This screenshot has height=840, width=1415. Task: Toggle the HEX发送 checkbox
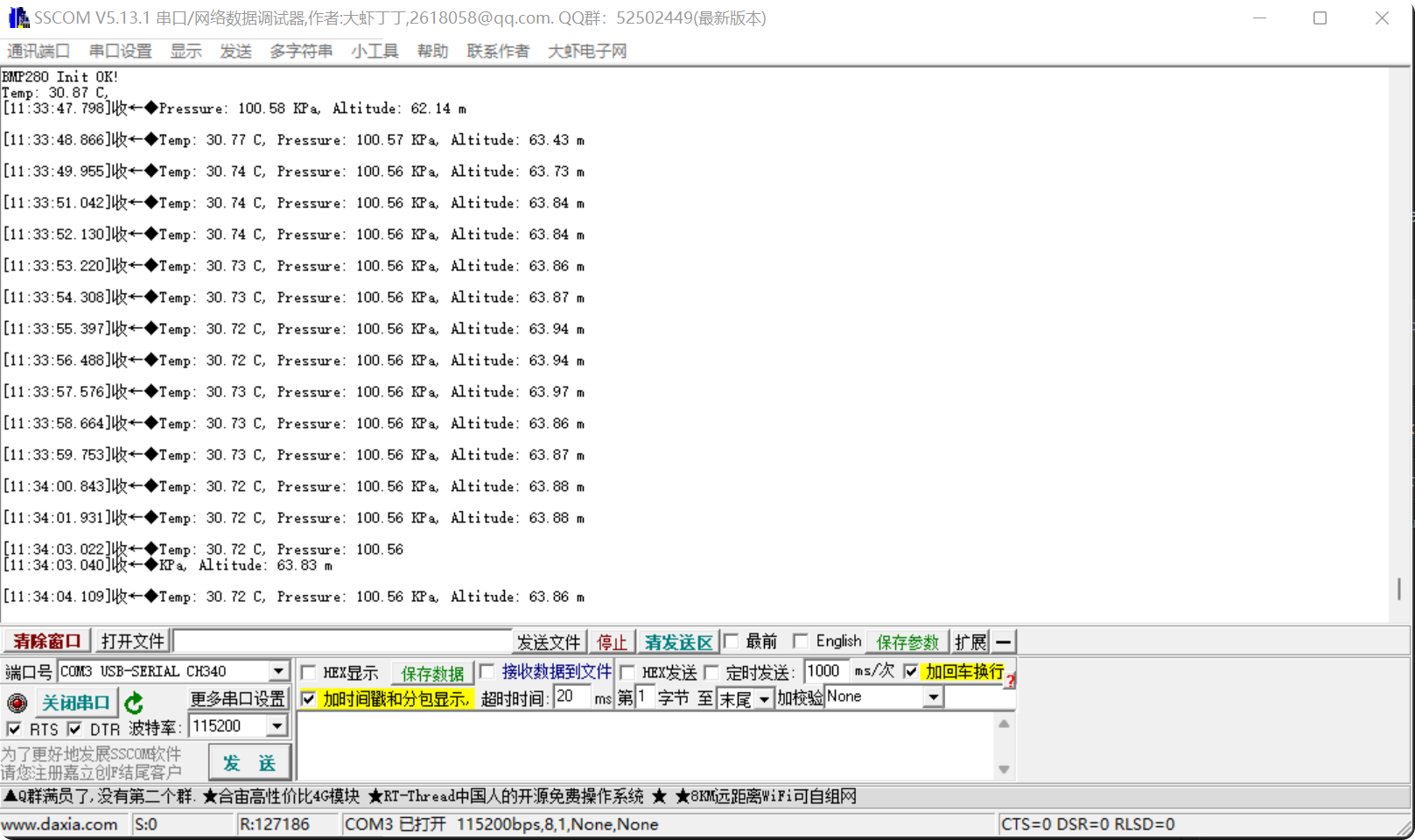pos(627,673)
